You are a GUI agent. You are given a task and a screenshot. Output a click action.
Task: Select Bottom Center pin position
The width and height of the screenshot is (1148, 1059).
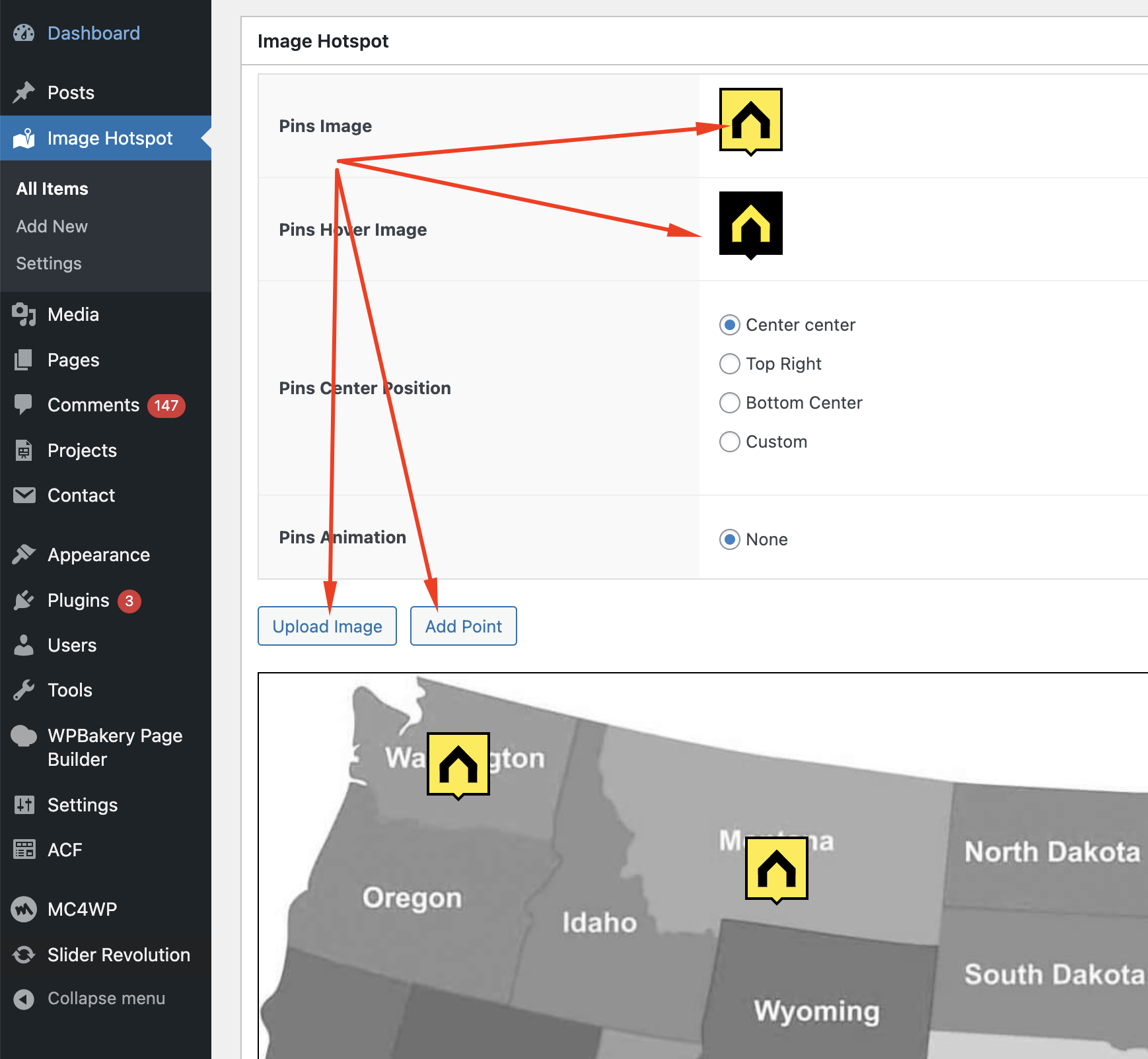(x=730, y=403)
